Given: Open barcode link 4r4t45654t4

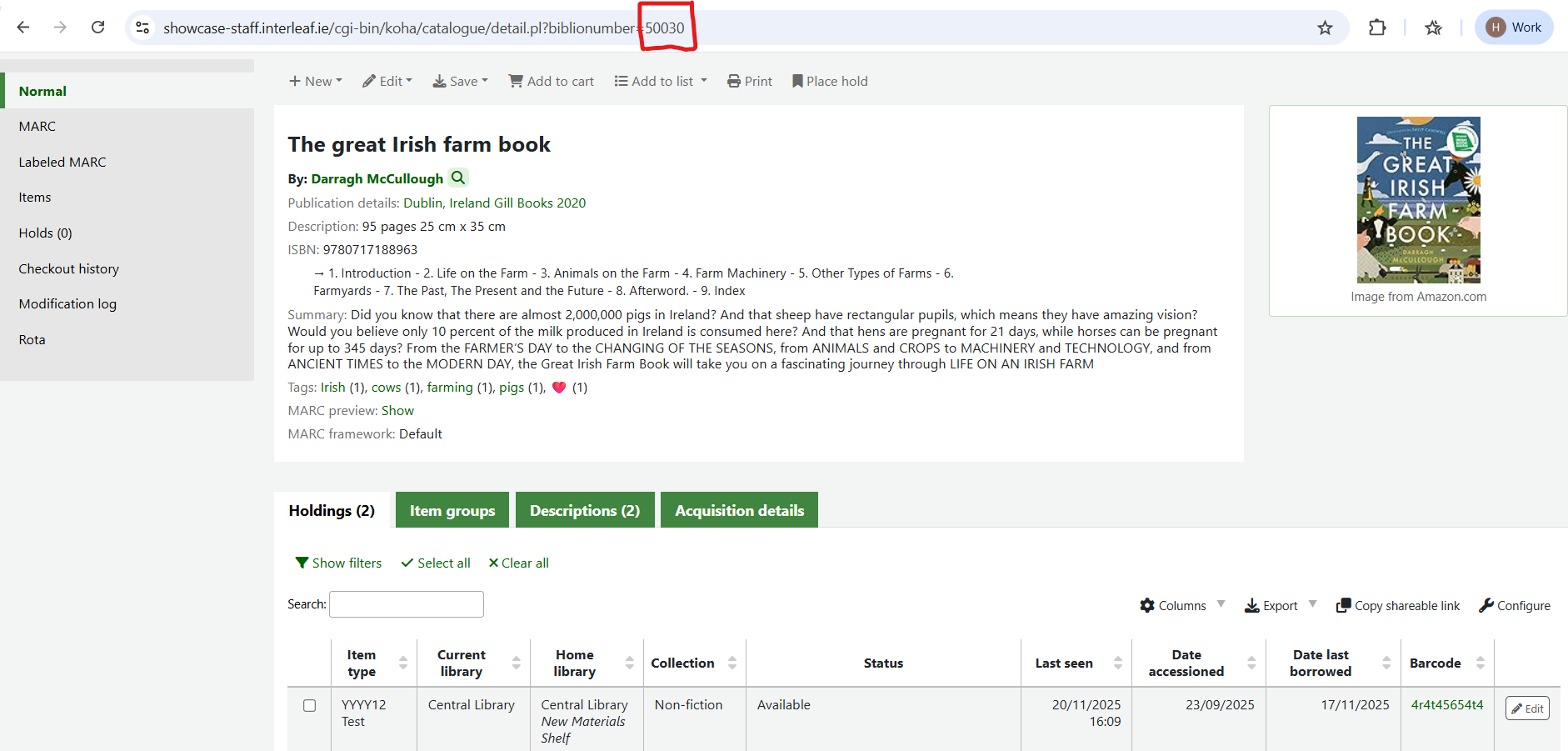Looking at the screenshot, I should pyautogui.click(x=1447, y=704).
